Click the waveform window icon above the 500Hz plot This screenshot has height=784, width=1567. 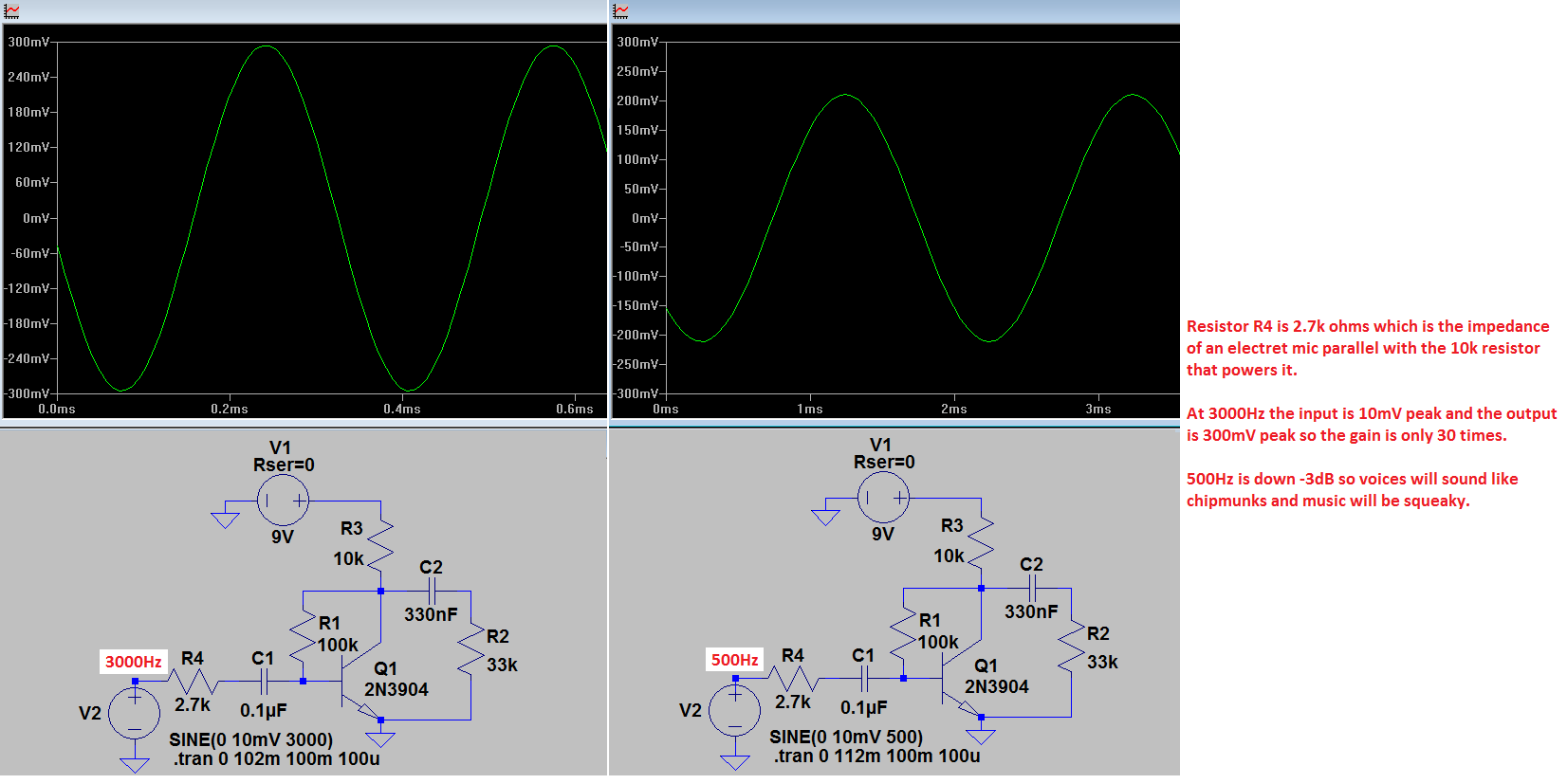tap(620, 11)
